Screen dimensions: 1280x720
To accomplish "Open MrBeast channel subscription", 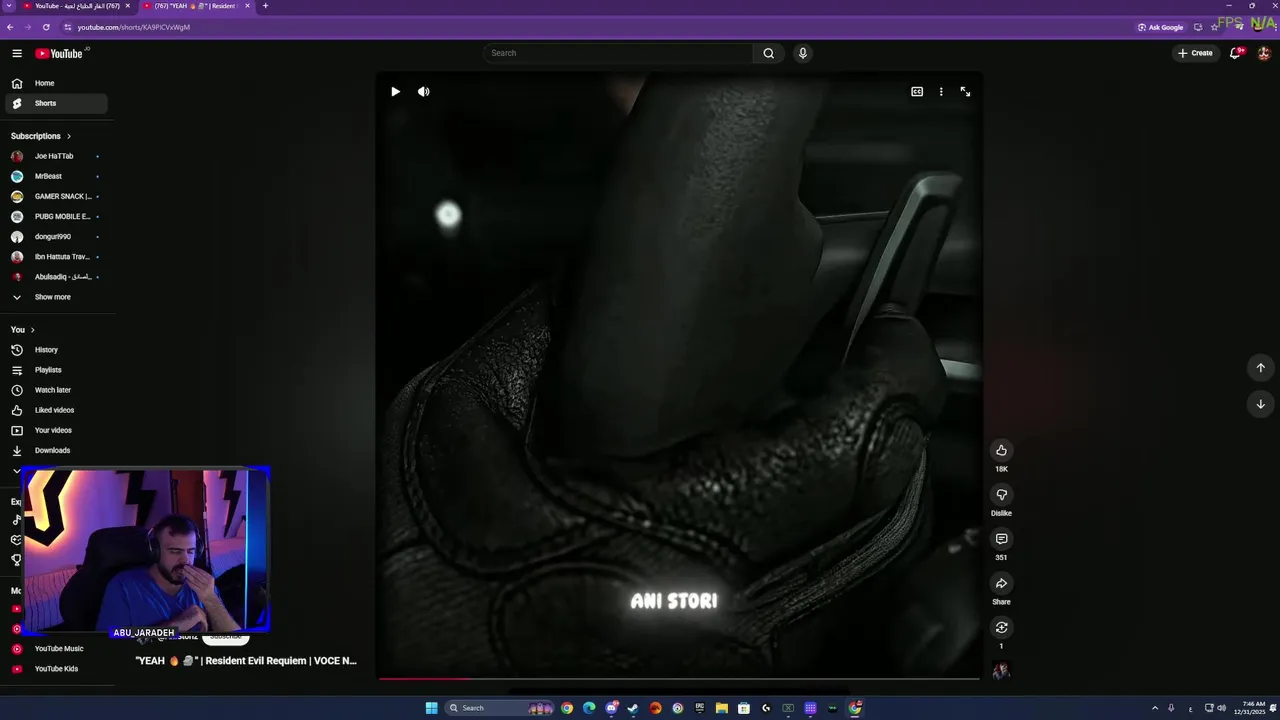I will 56,176.
